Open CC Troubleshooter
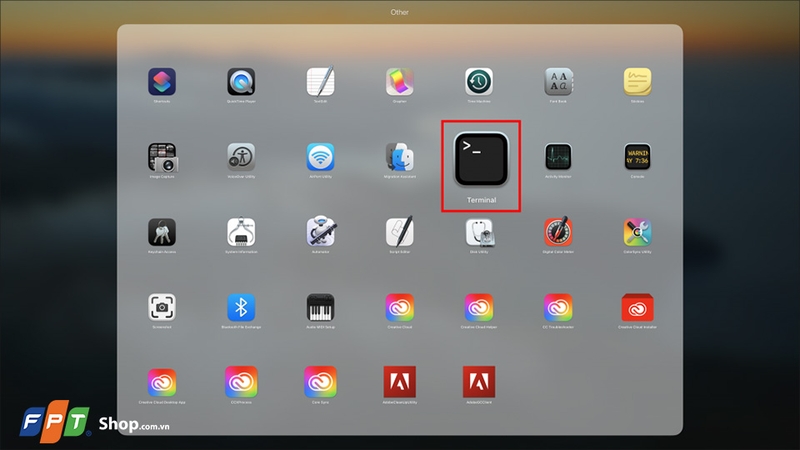 [558, 307]
